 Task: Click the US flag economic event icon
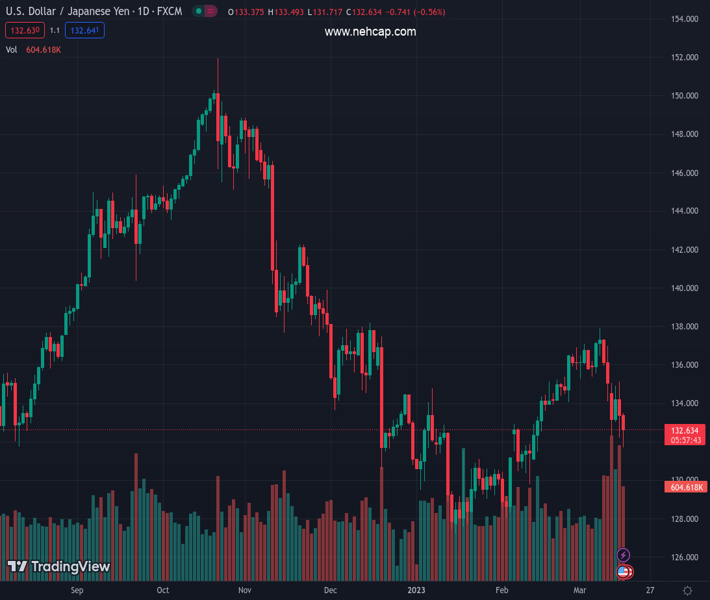(624, 571)
